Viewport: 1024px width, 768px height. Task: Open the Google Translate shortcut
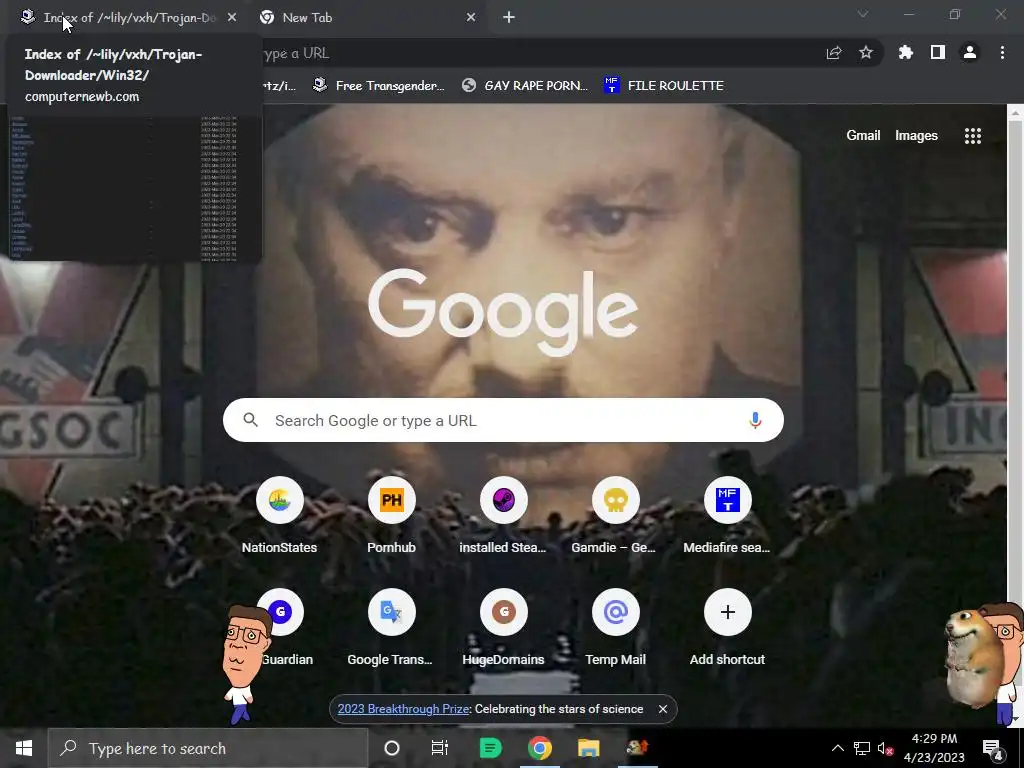[391, 628]
